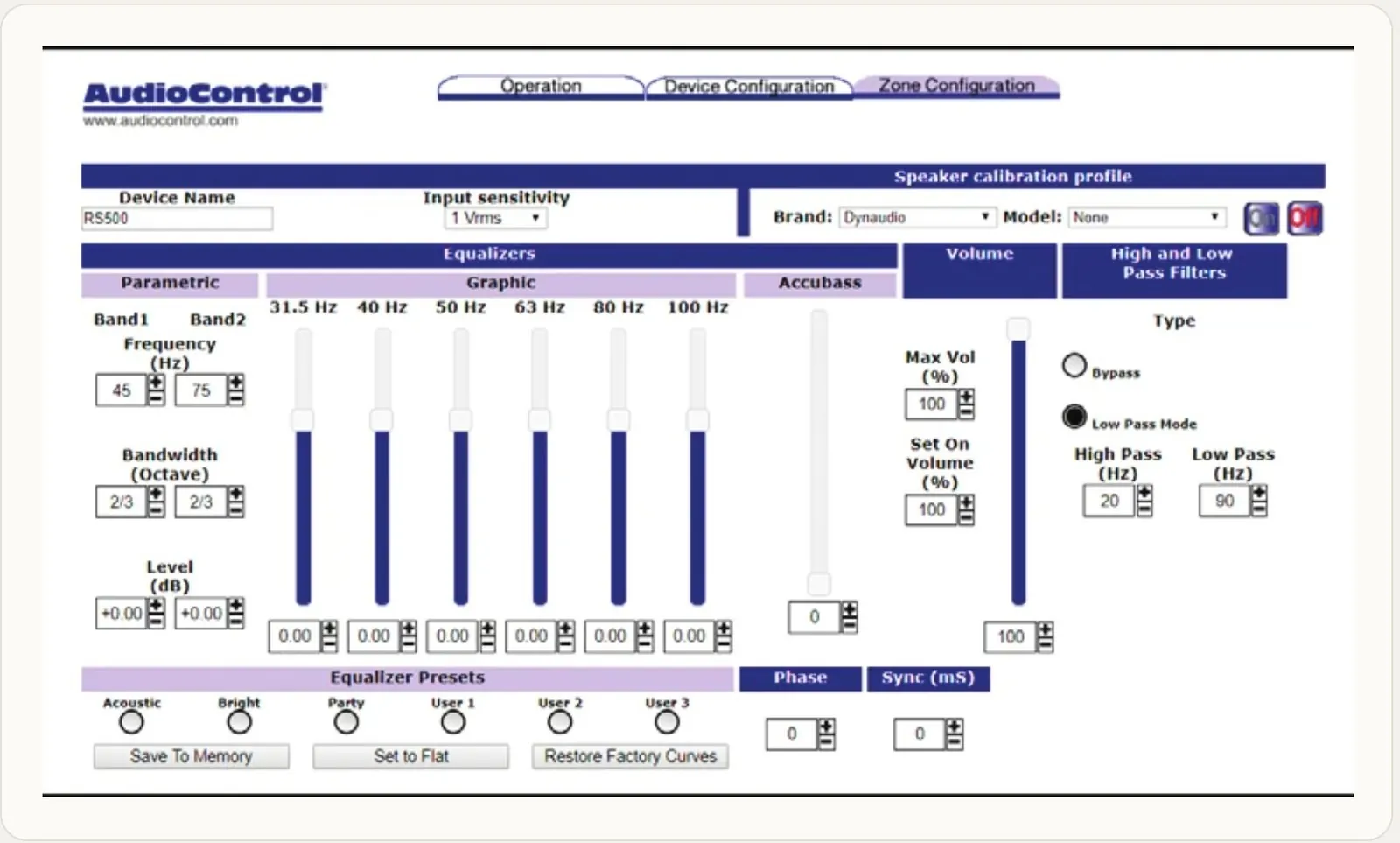Click Restore Factory Curves button
This screenshot has height=843, width=1400.
pyautogui.click(x=630, y=756)
